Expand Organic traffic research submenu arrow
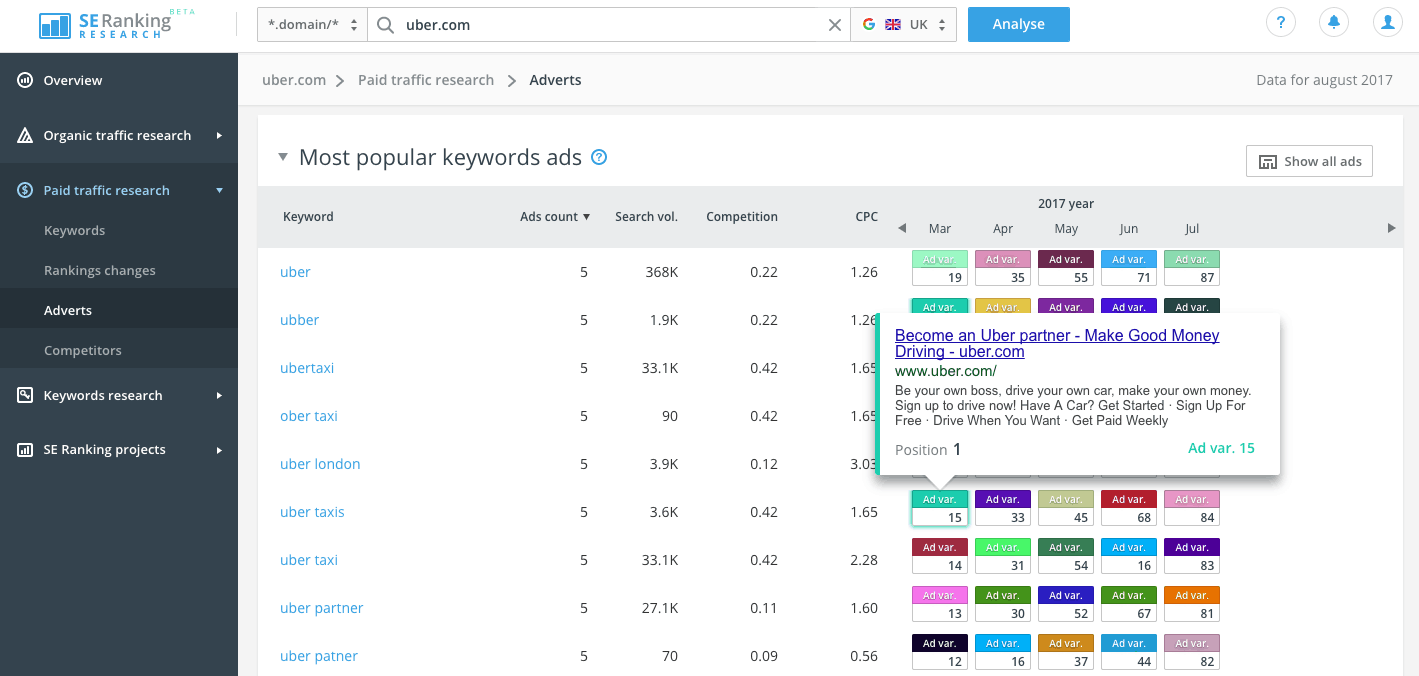Screen dimensions: 1419x676 pyautogui.click(x=219, y=135)
